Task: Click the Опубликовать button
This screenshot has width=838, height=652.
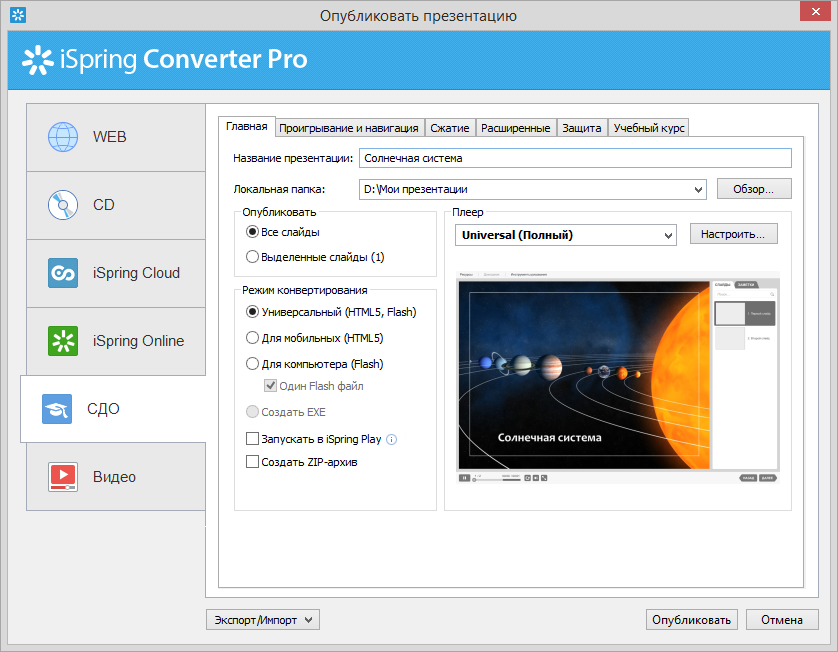Action: [692, 620]
